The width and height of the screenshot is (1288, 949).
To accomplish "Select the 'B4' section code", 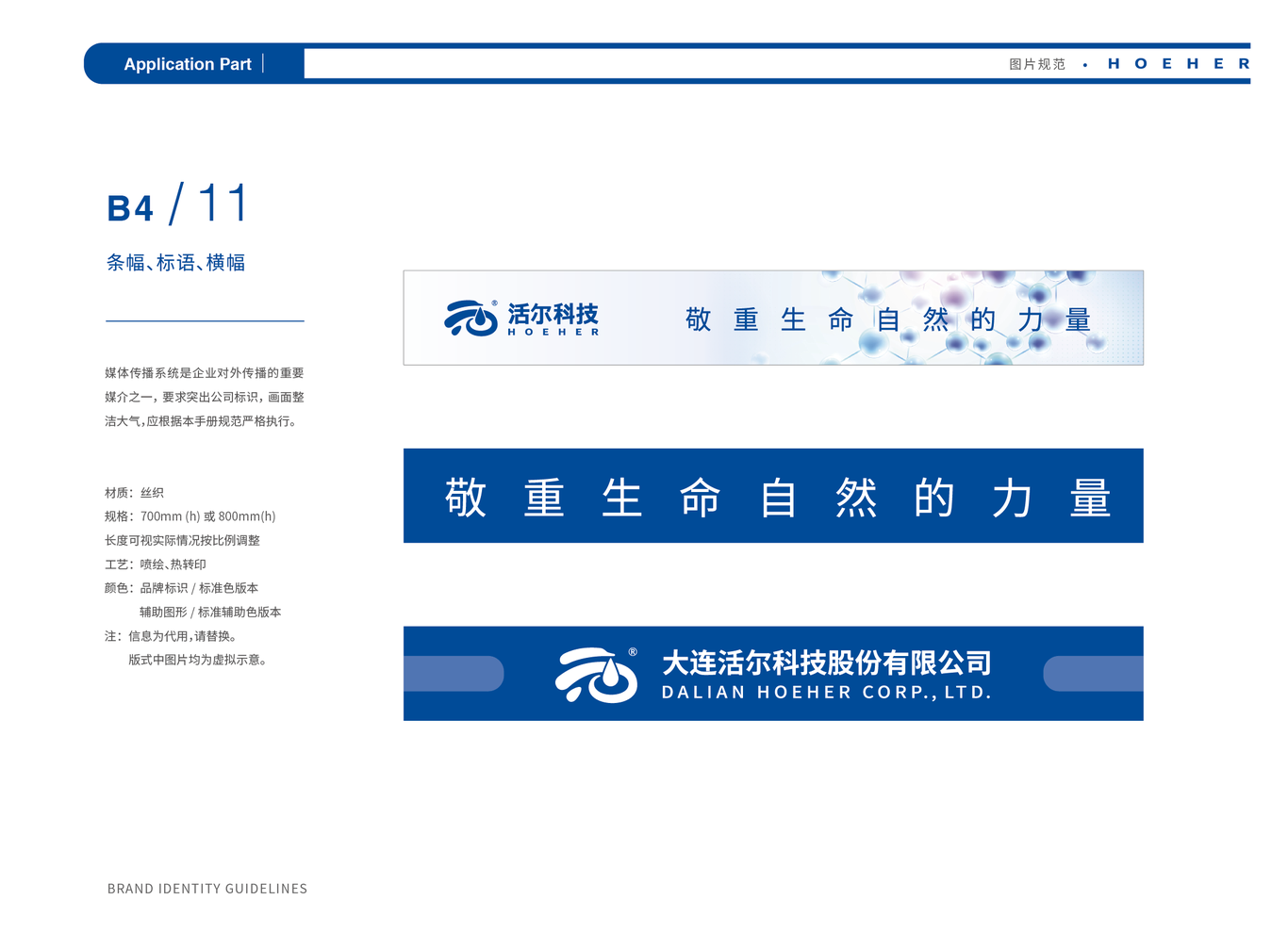I will 130,209.
